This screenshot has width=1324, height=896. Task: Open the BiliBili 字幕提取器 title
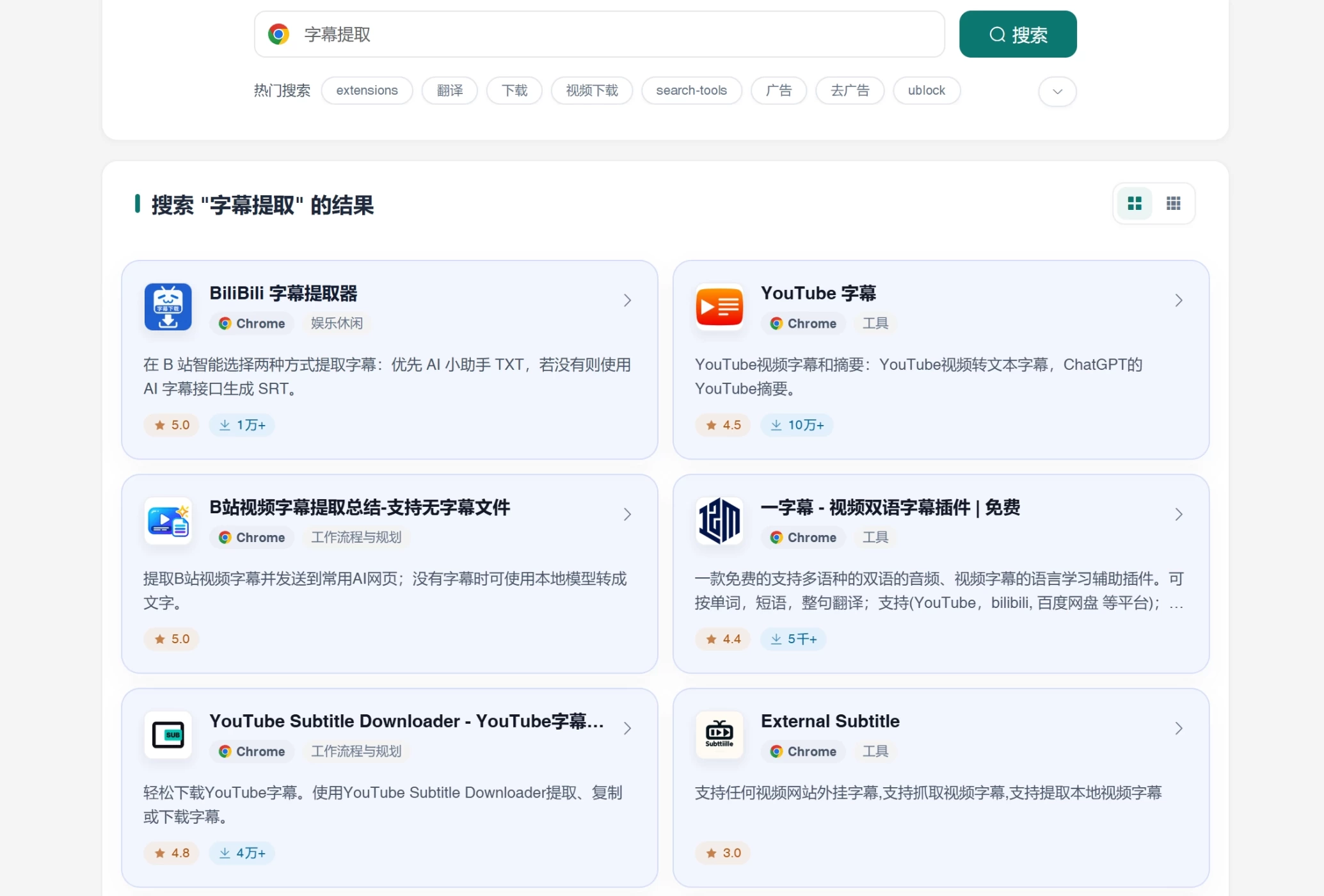tap(283, 293)
